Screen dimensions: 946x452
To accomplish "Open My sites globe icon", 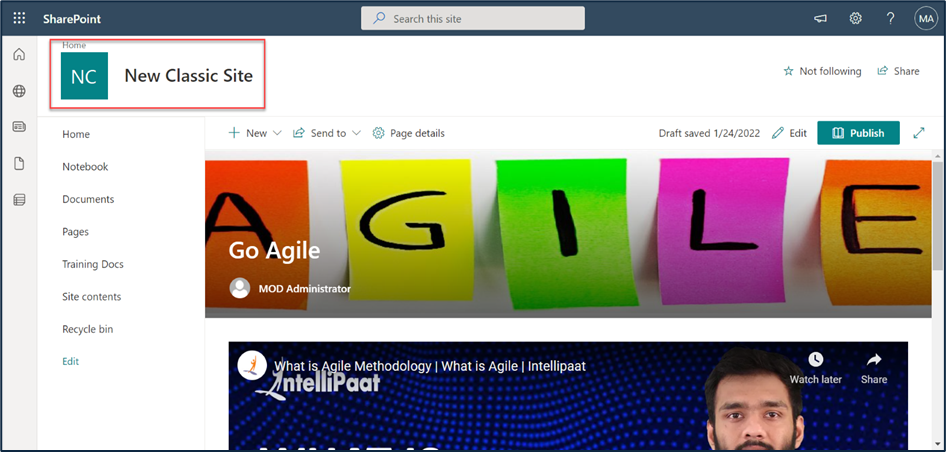I will (19, 91).
